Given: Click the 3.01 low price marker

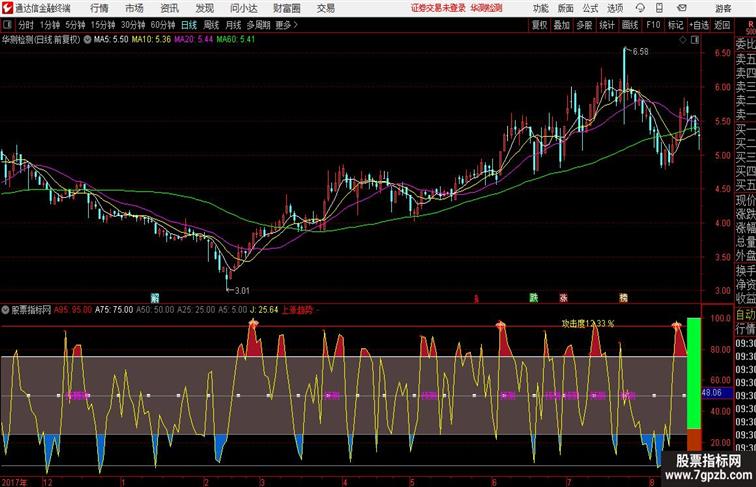Looking at the screenshot, I should (x=242, y=291).
